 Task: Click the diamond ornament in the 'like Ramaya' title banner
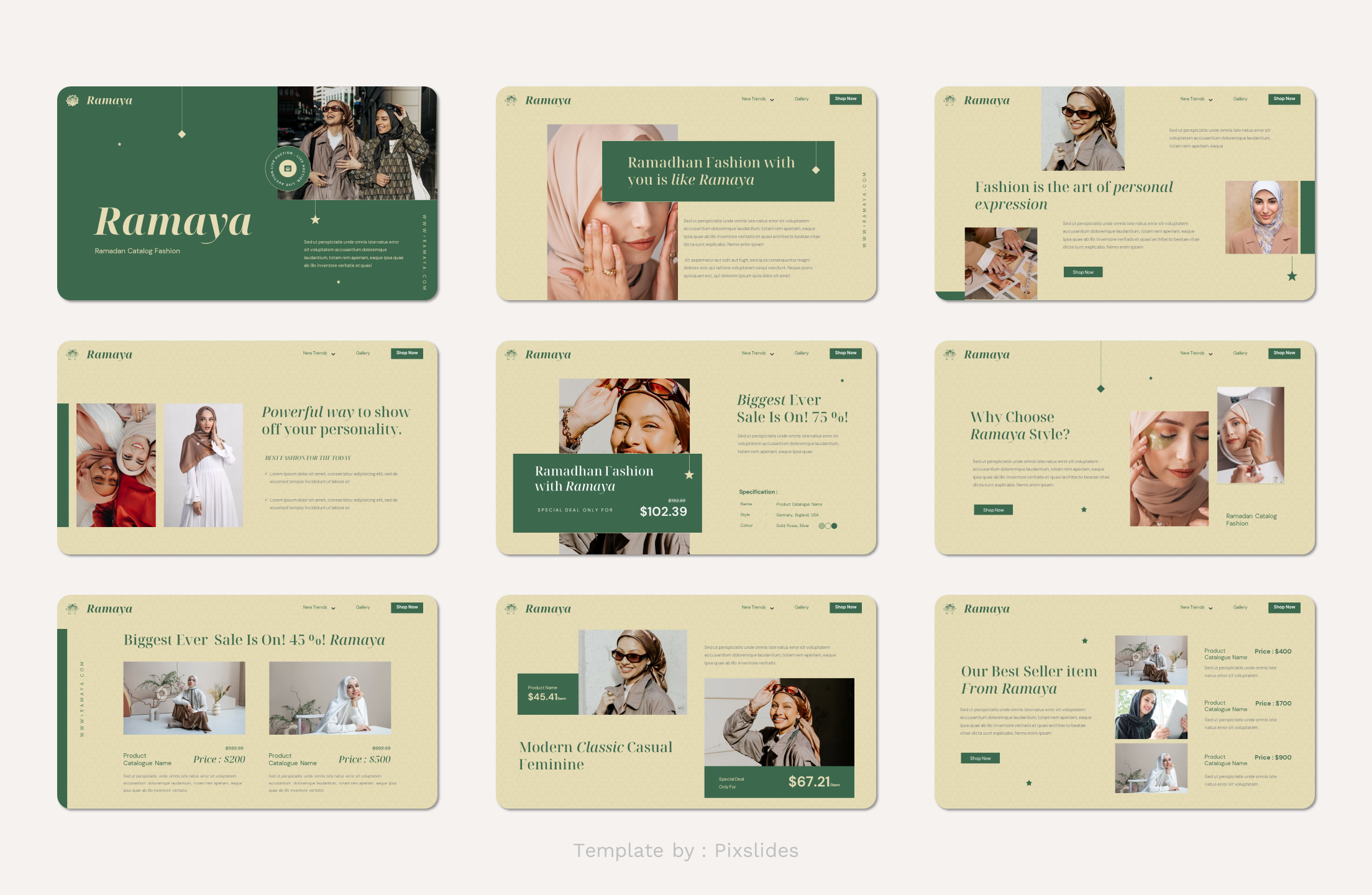(816, 170)
